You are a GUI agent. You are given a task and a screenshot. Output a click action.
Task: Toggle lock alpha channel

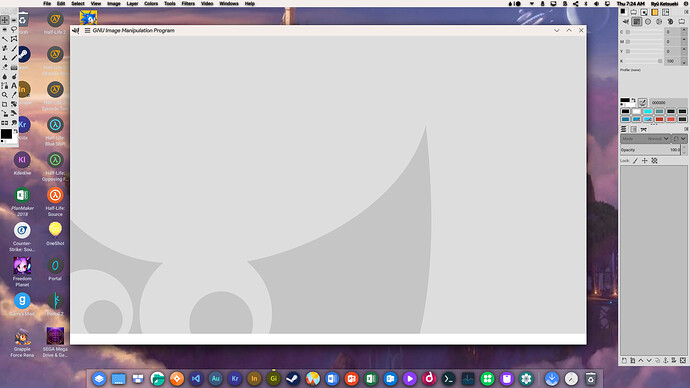click(654, 161)
